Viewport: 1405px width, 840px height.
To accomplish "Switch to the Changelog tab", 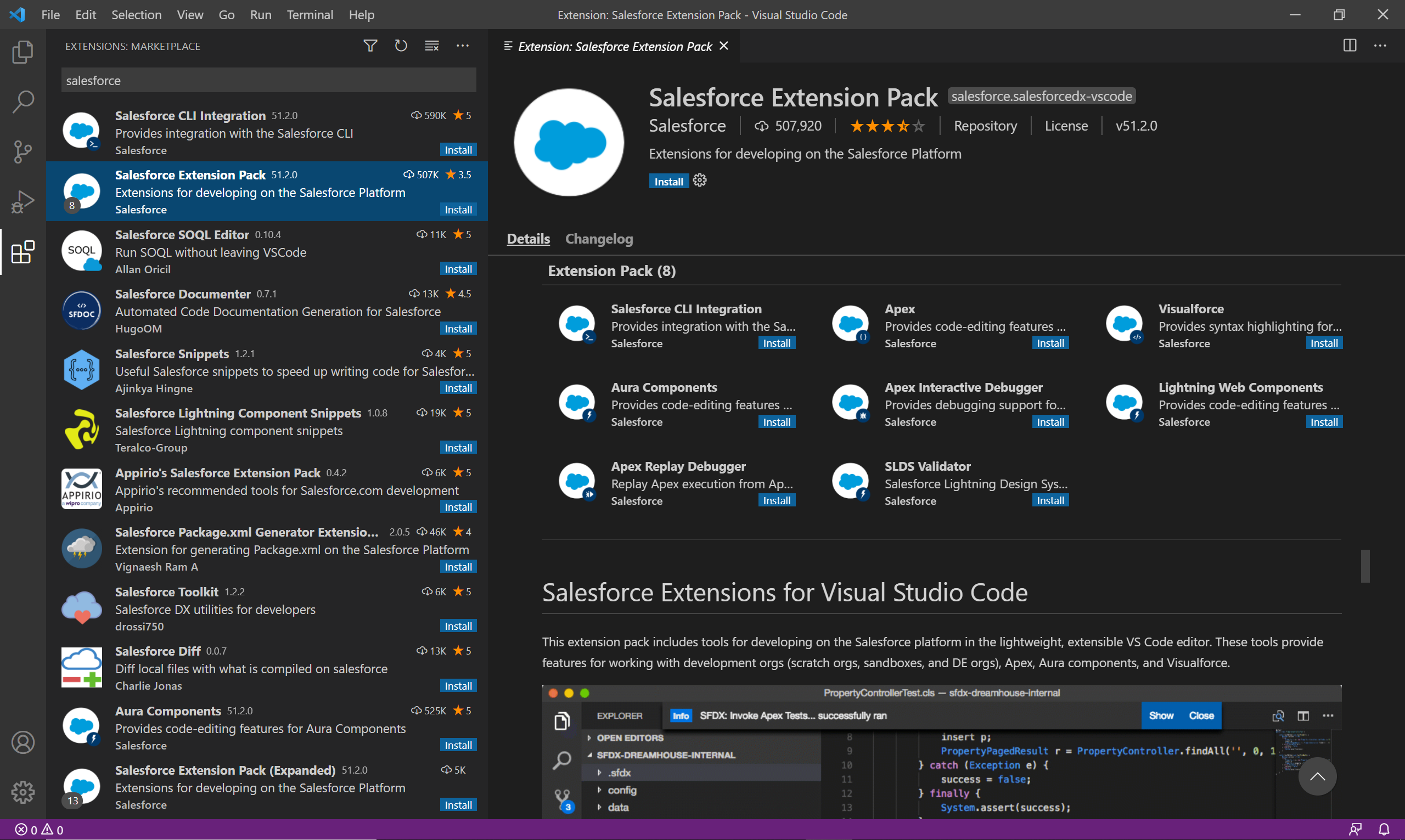I will point(599,239).
